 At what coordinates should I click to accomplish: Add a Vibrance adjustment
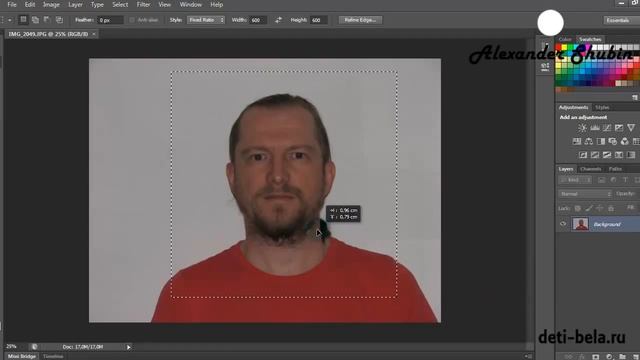(631, 128)
